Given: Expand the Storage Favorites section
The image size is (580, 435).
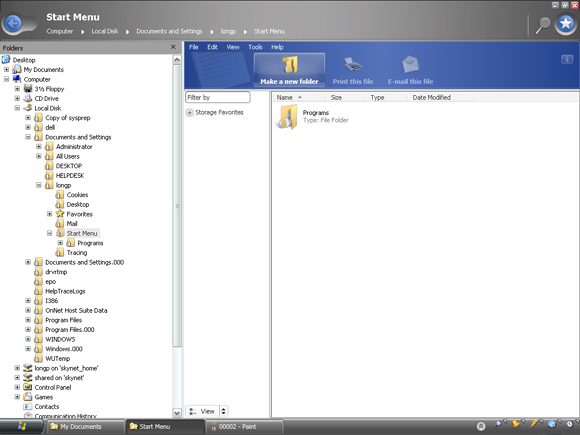Looking at the screenshot, I should click(x=190, y=112).
